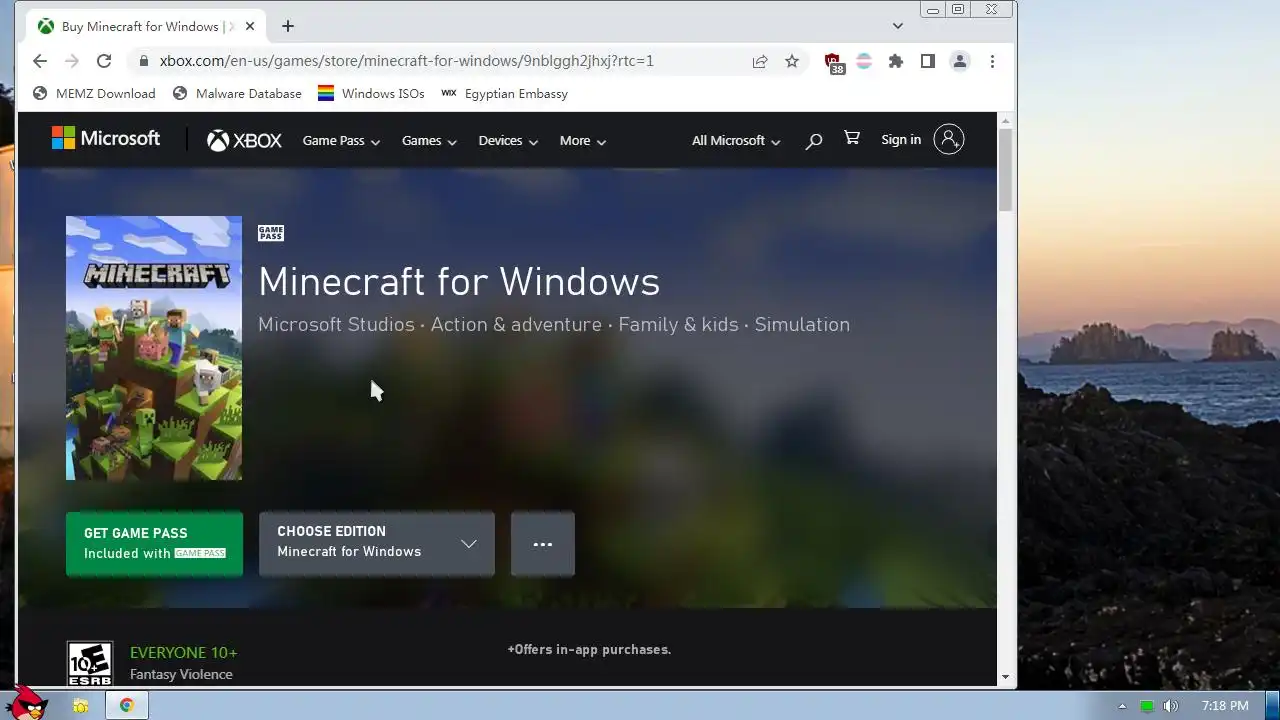Open the Choose Edition dropdown
Screen dimensions: 1280x720
[x=377, y=544]
